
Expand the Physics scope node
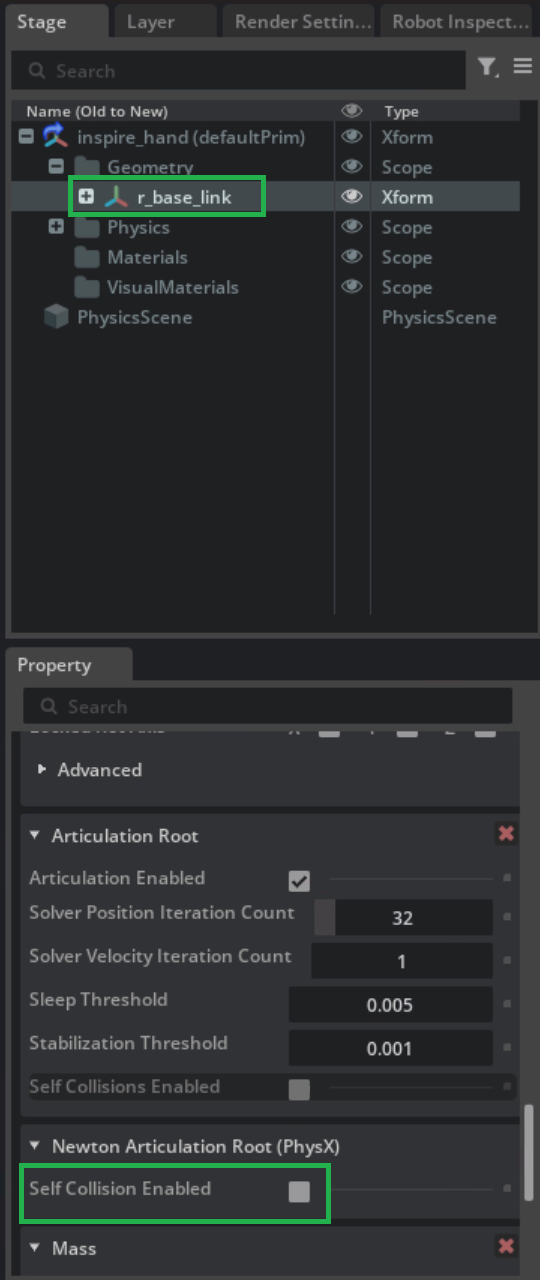tap(56, 227)
